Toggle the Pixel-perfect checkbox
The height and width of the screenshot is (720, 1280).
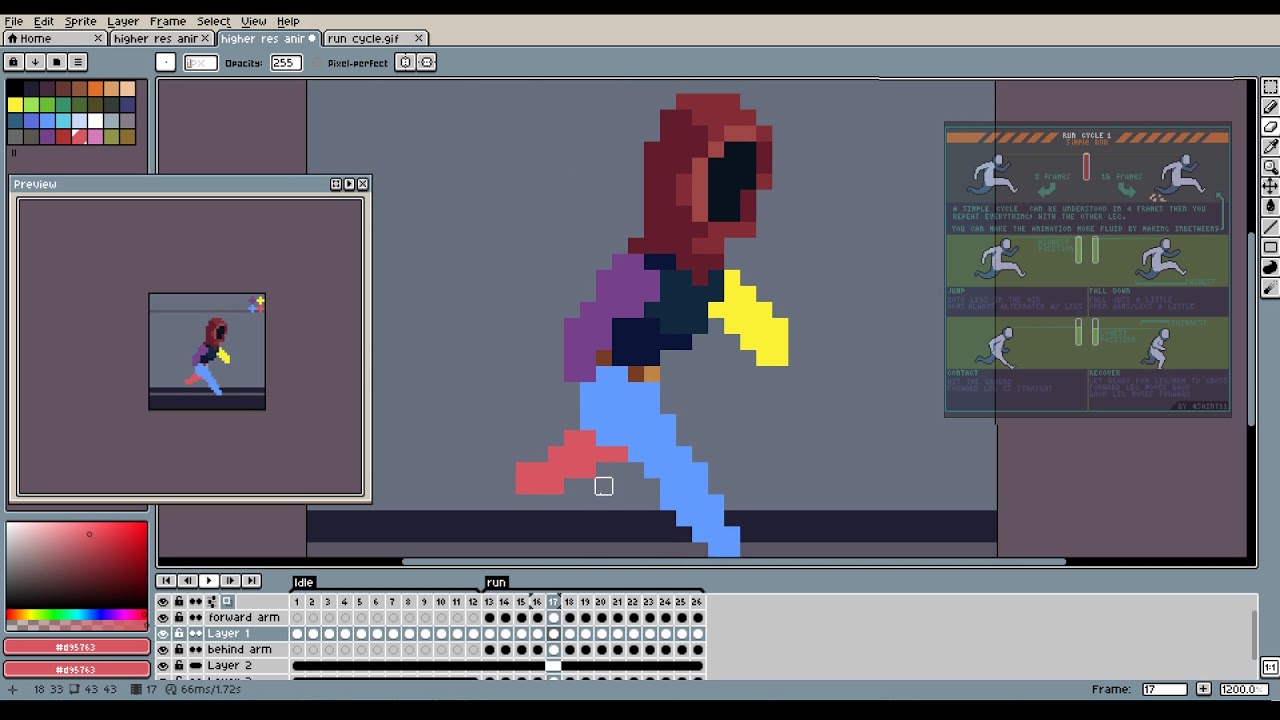coord(319,63)
